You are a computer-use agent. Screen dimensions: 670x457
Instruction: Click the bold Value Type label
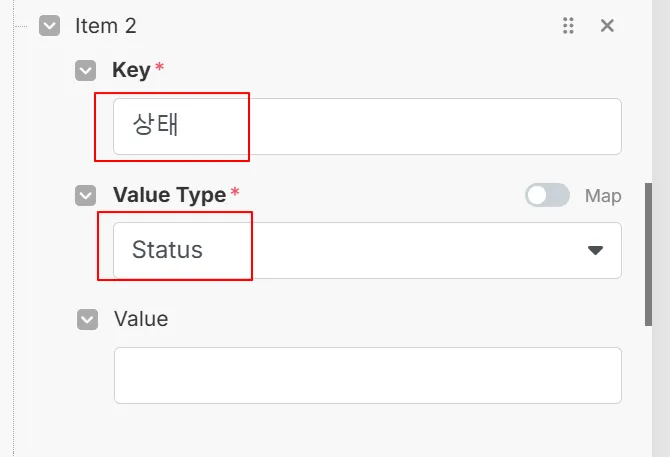169,195
